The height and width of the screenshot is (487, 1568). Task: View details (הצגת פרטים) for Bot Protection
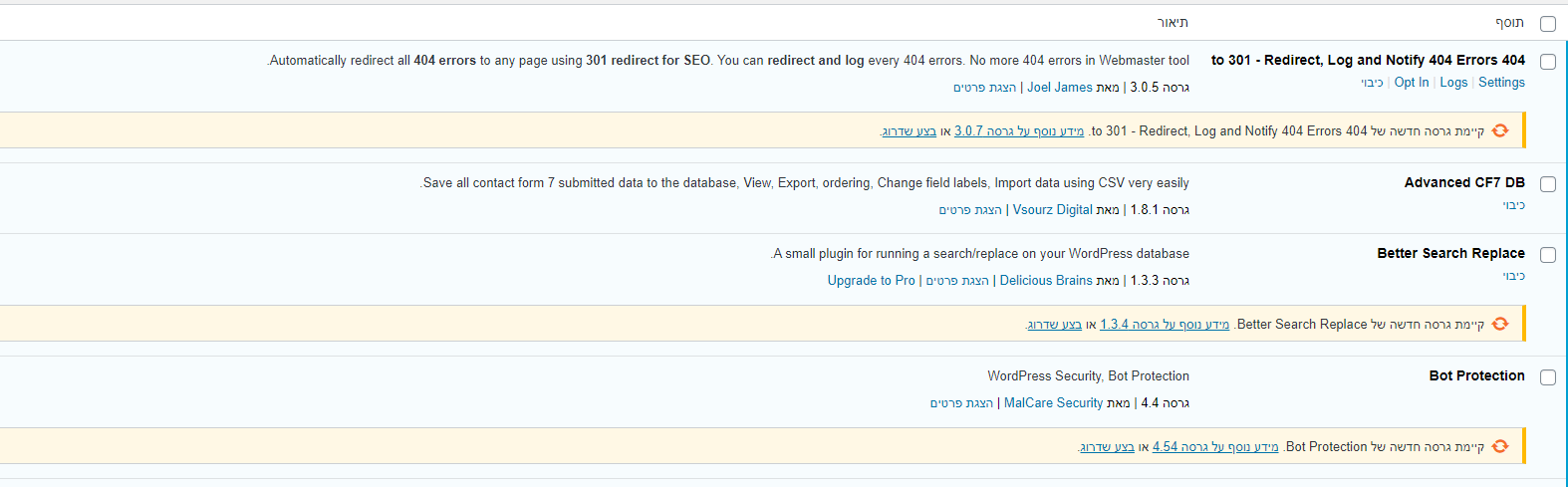(961, 403)
